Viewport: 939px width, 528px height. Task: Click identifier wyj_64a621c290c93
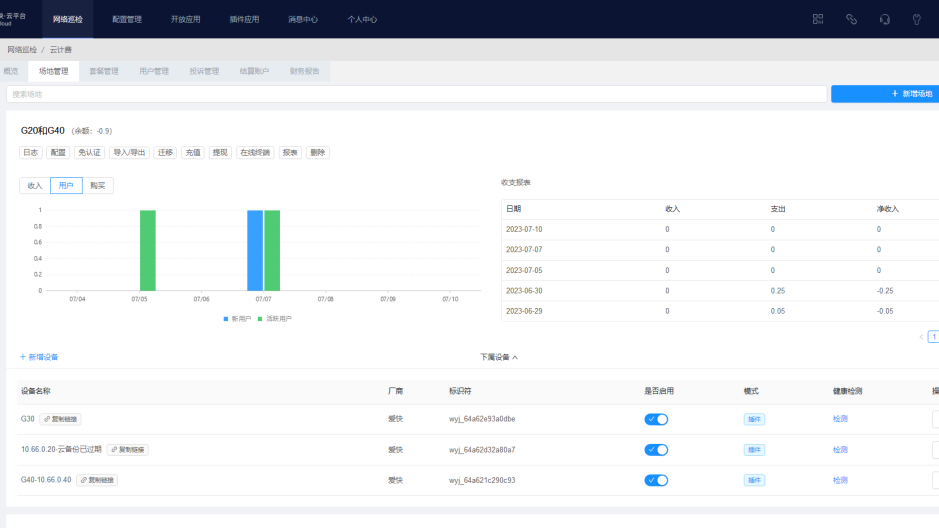(482, 480)
